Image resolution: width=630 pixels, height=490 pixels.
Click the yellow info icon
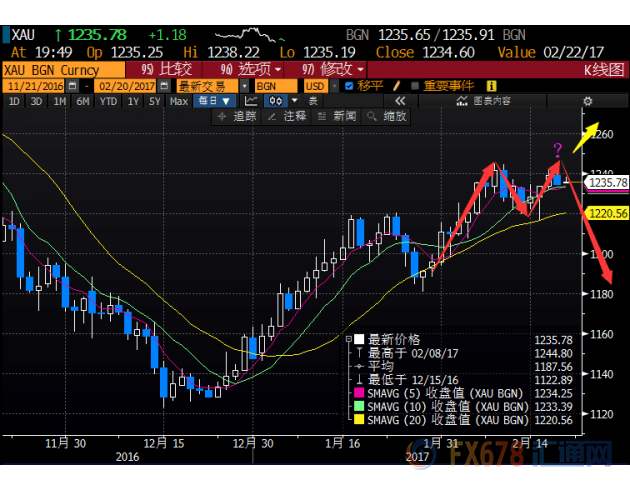tap(491, 86)
